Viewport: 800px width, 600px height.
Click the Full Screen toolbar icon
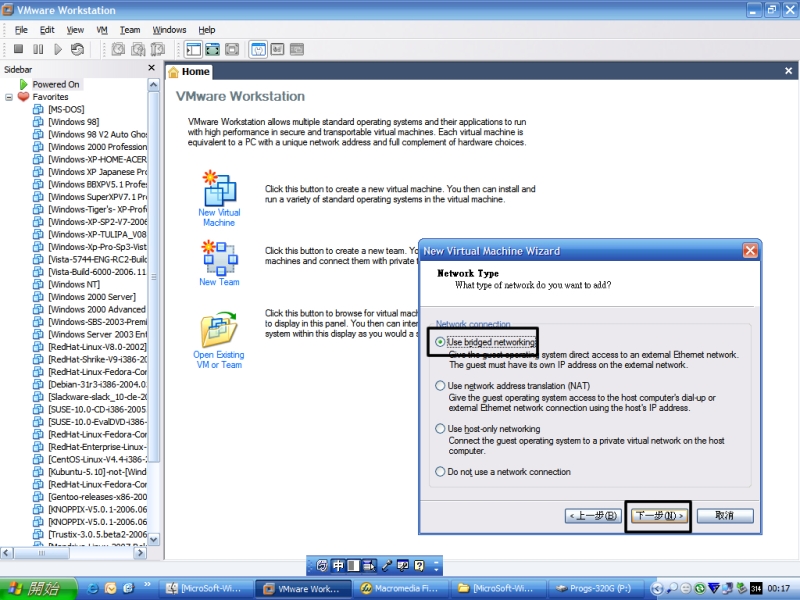click(232, 49)
